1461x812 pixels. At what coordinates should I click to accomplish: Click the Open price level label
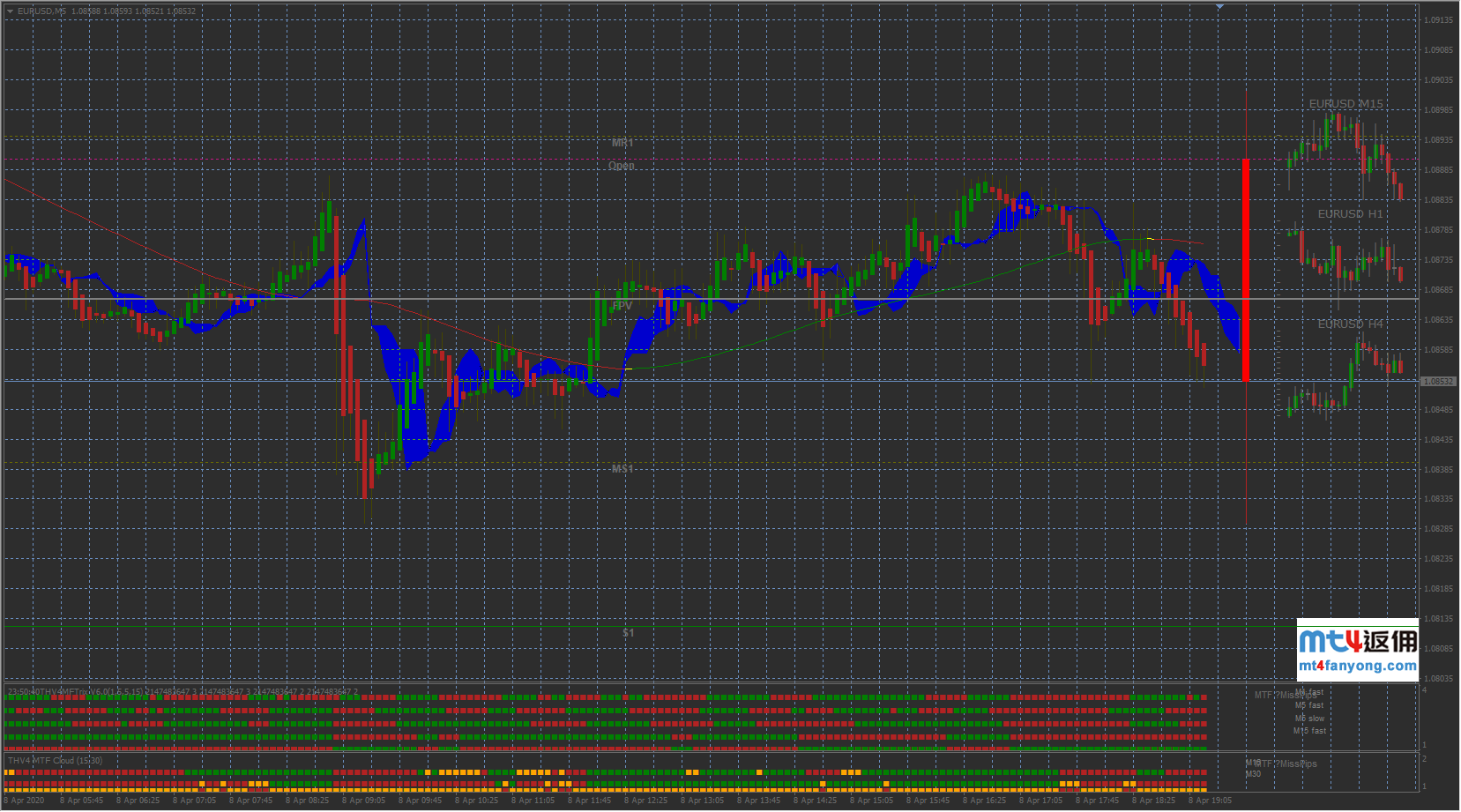click(x=621, y=166)
